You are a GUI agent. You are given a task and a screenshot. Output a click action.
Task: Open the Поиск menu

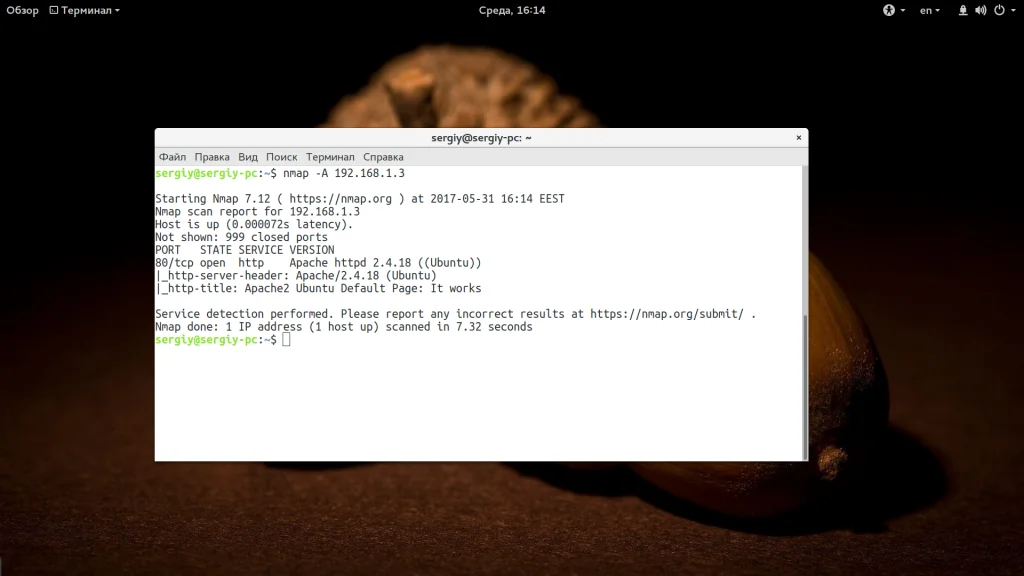[x=281, y=157]
